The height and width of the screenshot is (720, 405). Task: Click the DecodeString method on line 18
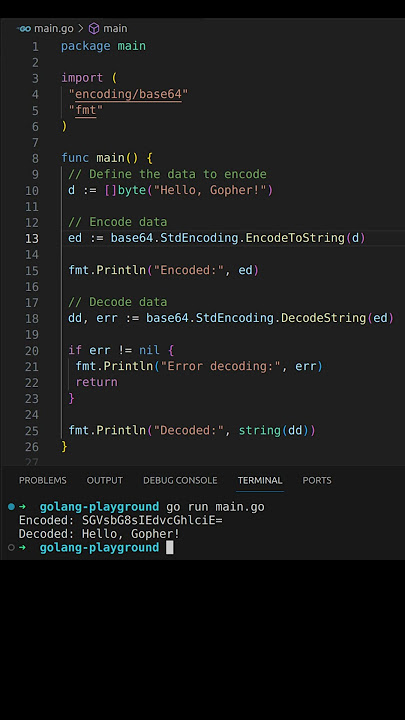(324, 318)
